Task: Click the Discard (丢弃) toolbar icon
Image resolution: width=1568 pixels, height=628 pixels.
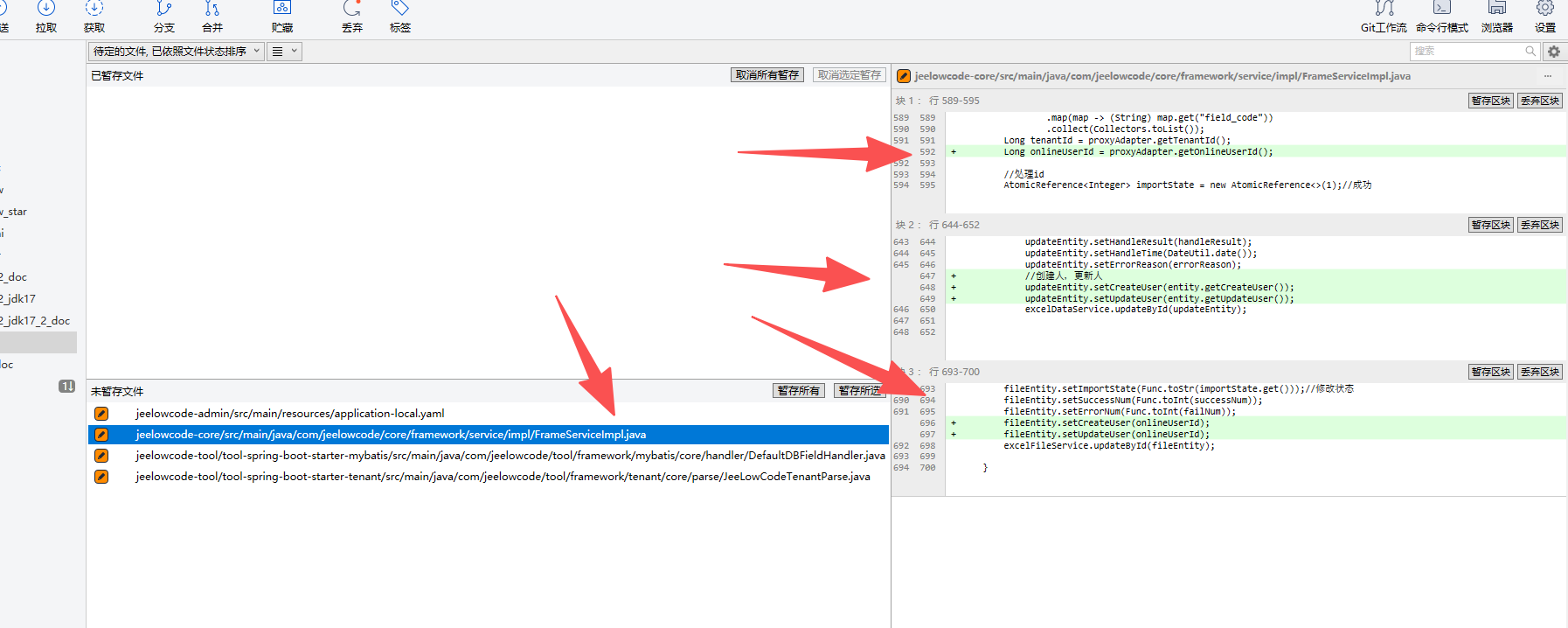Action: pos(352,10)
